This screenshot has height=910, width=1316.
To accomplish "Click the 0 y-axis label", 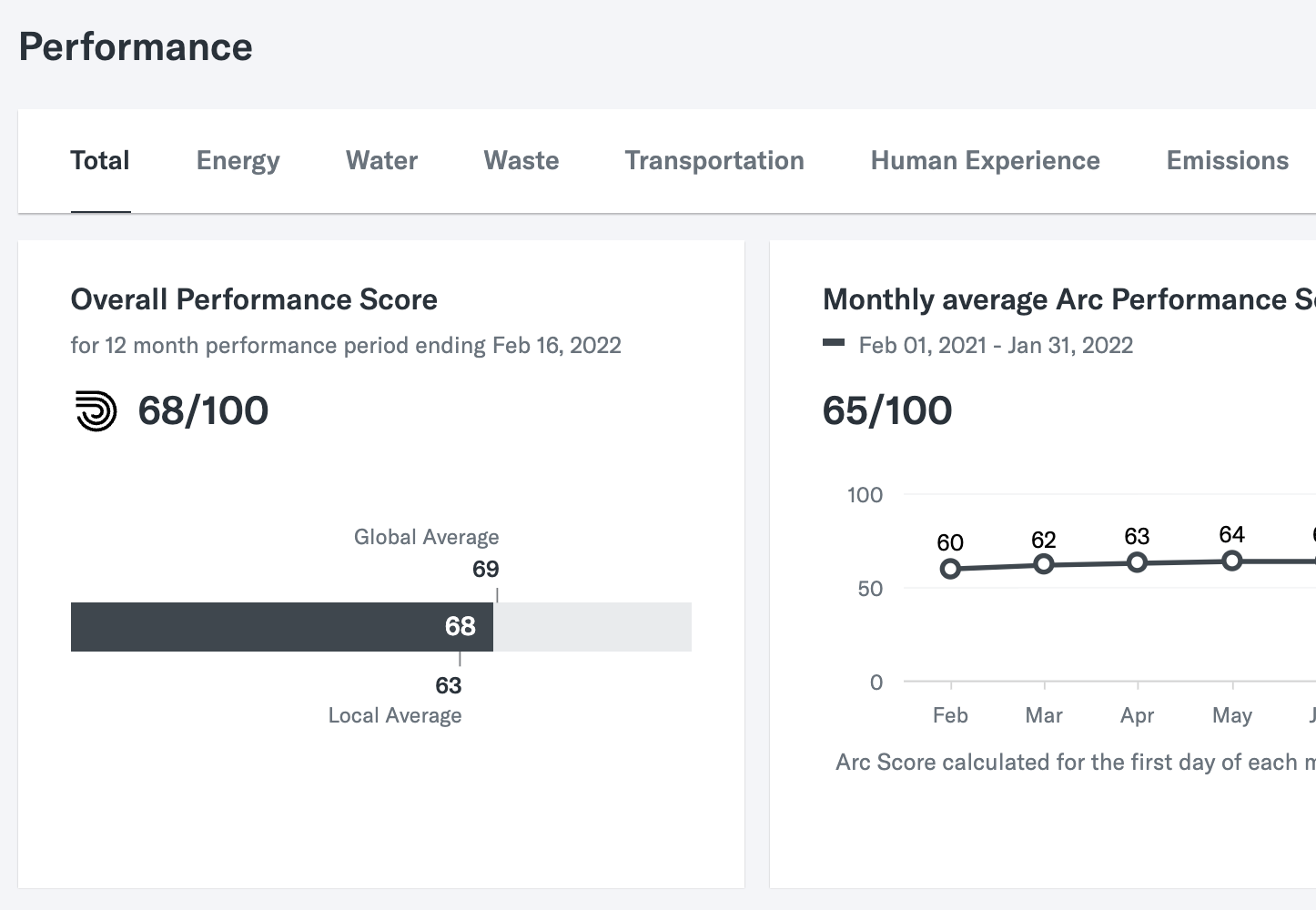I will coord(876,682).
